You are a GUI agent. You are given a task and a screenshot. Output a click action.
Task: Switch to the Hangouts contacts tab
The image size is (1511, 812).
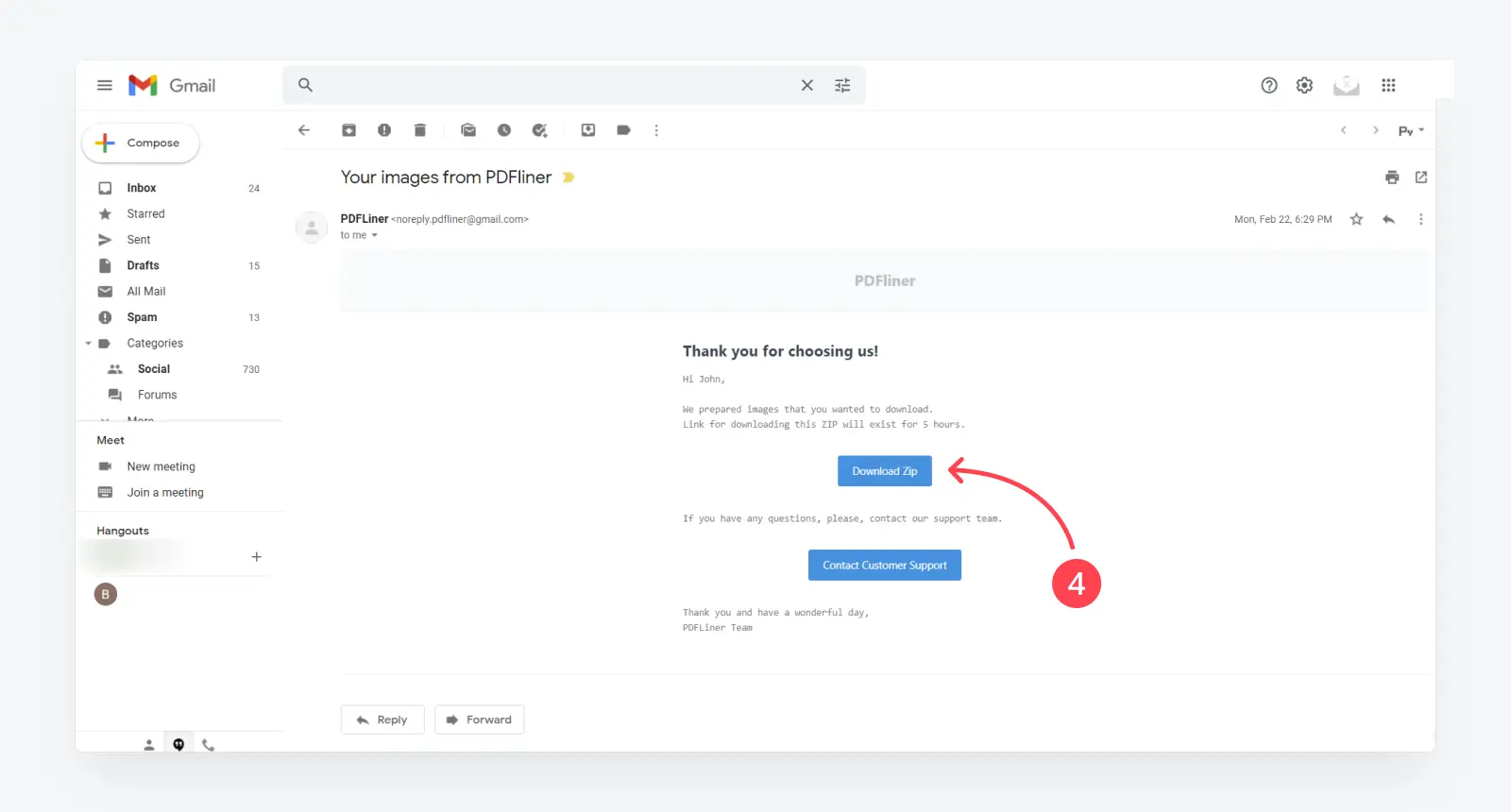pos(148,745)
